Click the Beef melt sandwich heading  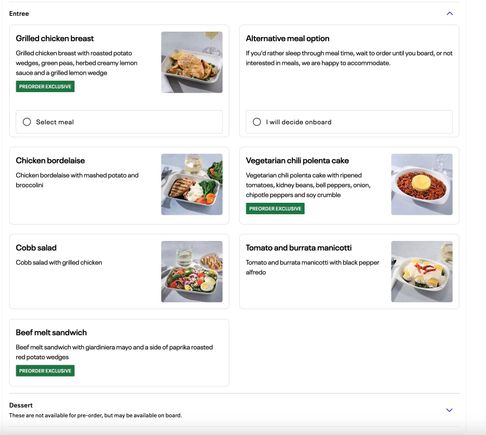(x=51, y=333)
